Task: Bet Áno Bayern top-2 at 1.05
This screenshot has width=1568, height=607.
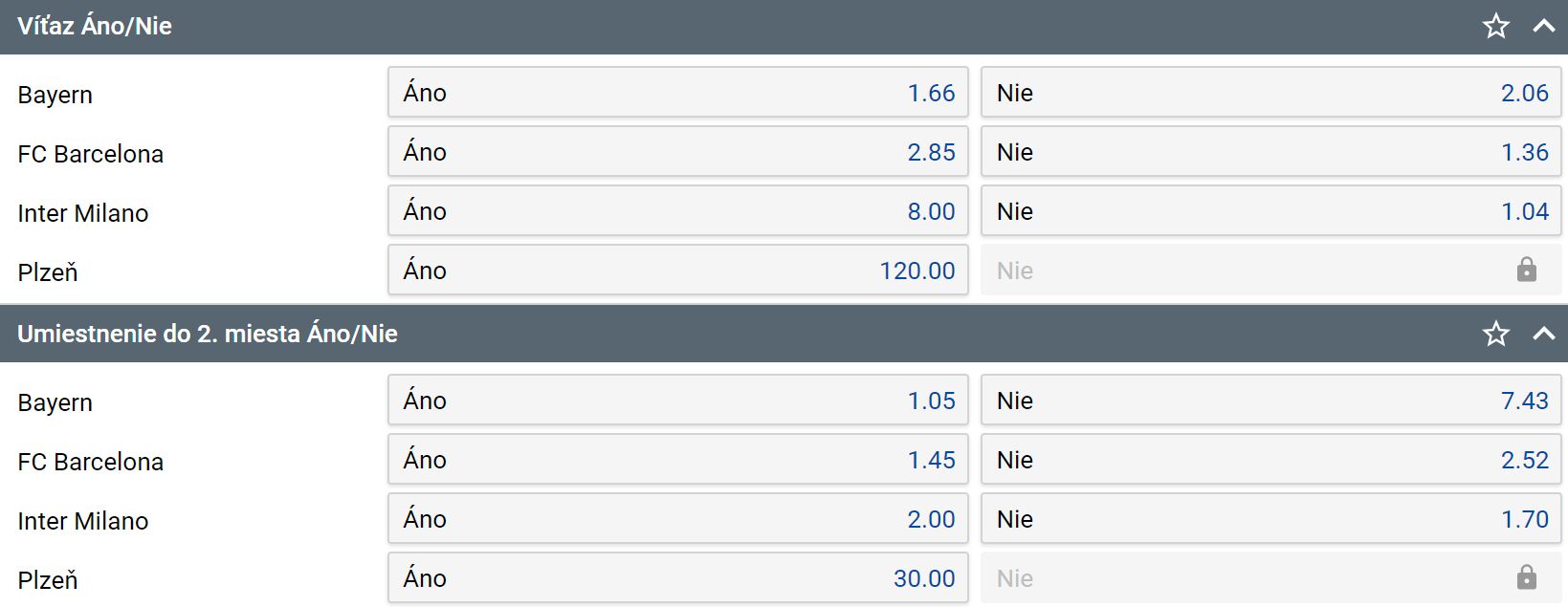Action: 677,401
